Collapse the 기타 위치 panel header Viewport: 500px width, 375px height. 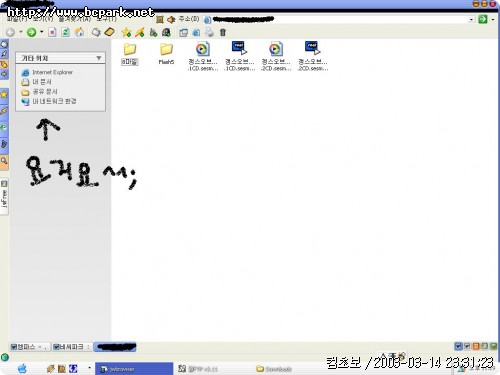60,58
